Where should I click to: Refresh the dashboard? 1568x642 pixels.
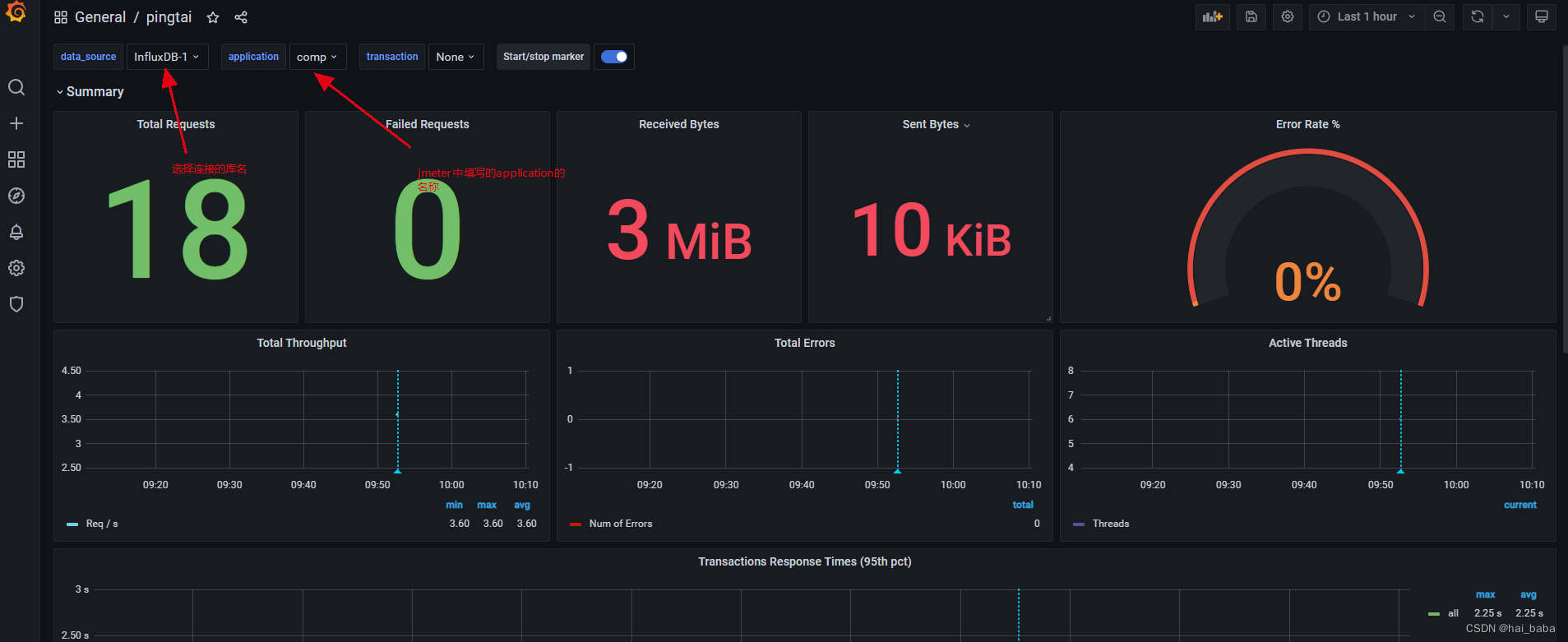point(1478,16)
